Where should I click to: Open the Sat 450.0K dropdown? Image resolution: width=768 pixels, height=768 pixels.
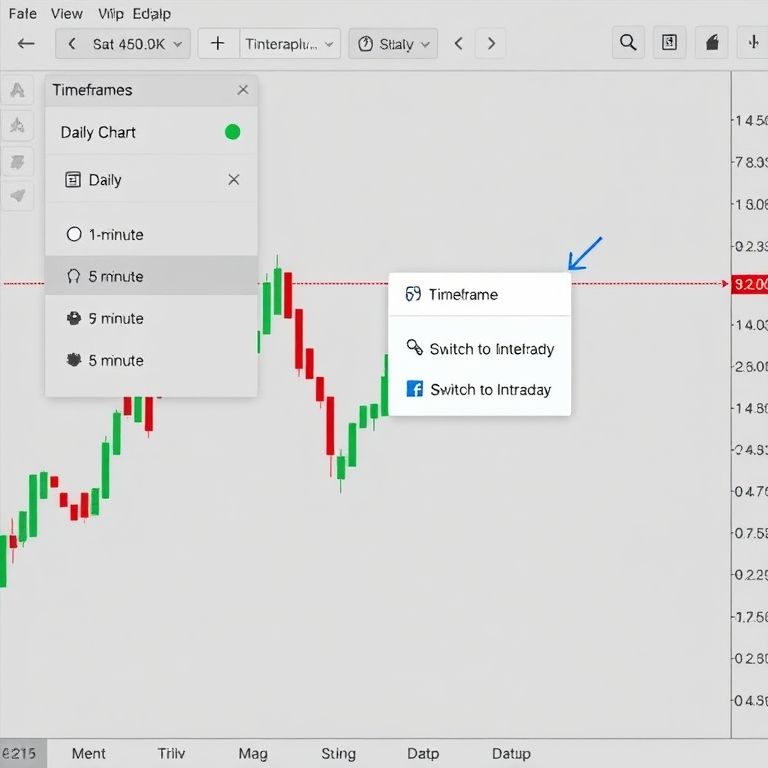pos(123,44)
